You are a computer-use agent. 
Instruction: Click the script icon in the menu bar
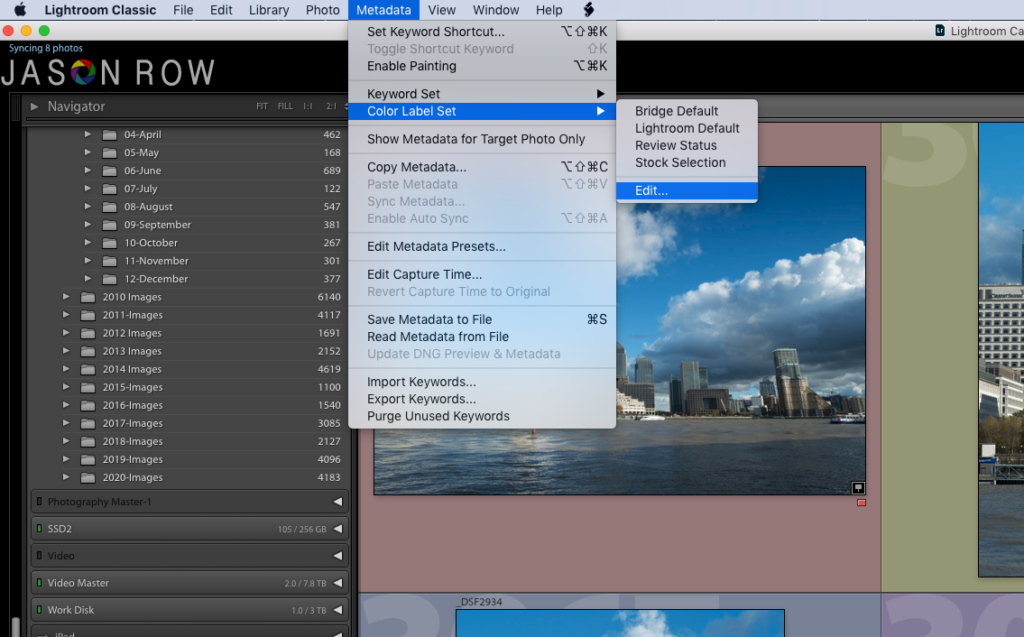[588, 10]
